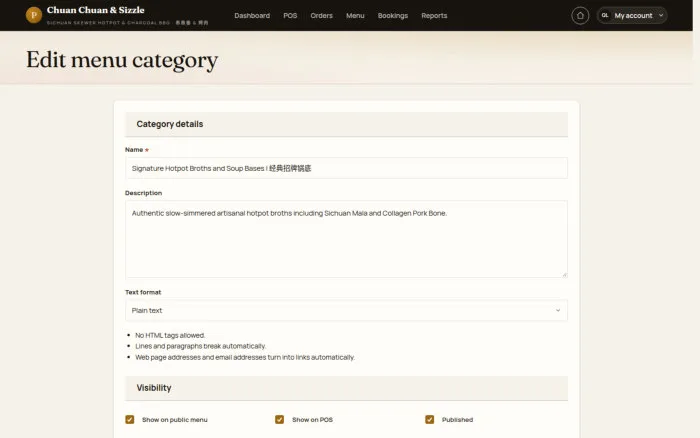The height and width of the screenshot is (438, 700).
Task: Click into the Name input field
Action: coord(346,168)
